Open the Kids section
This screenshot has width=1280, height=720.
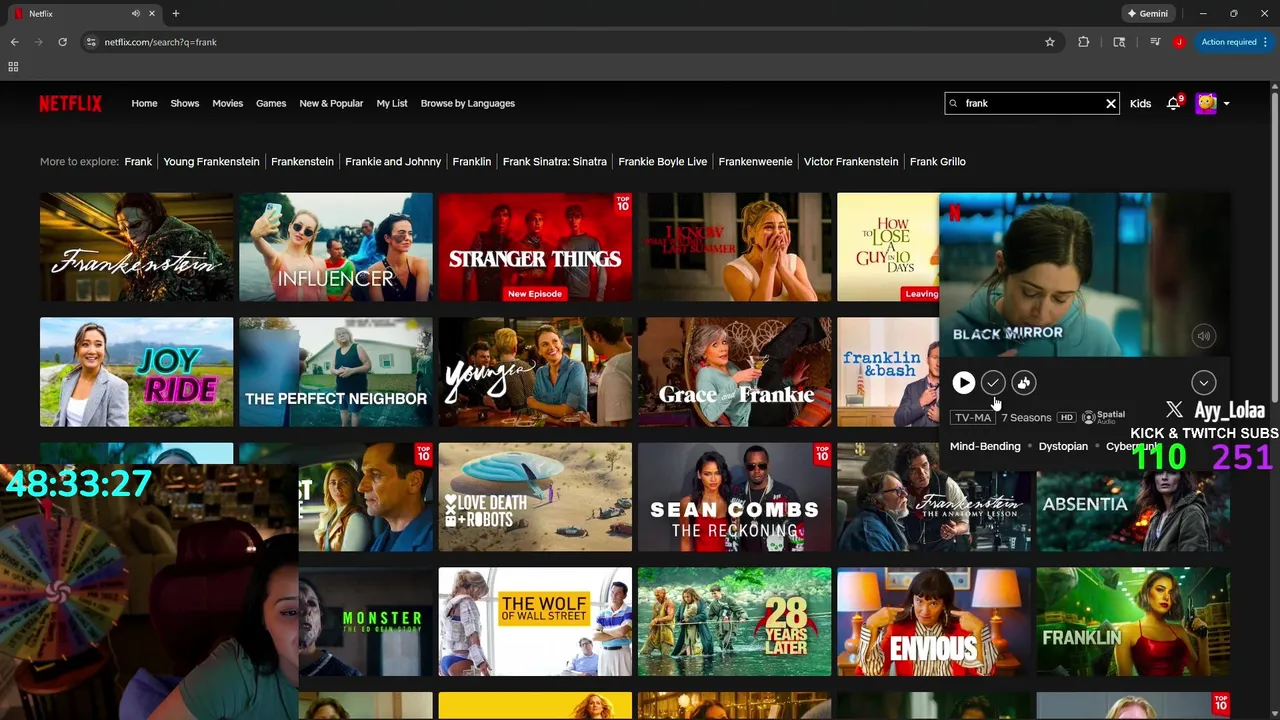pos(1140,103)
